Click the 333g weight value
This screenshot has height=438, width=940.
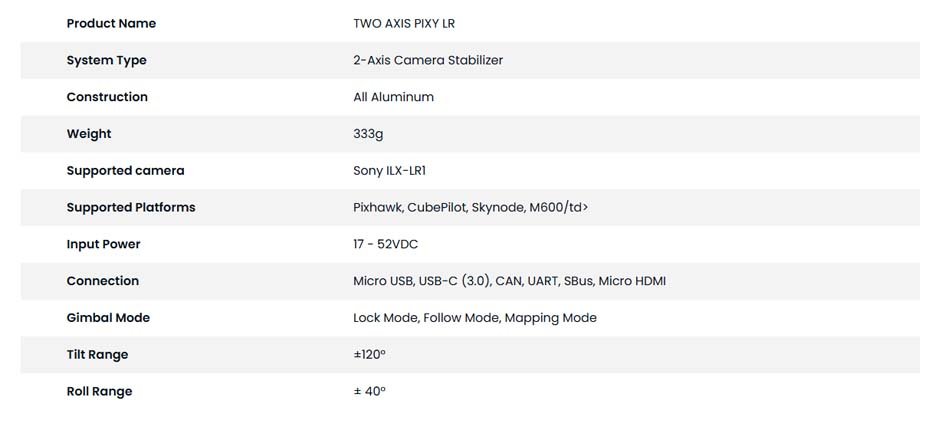pos(368,134)
